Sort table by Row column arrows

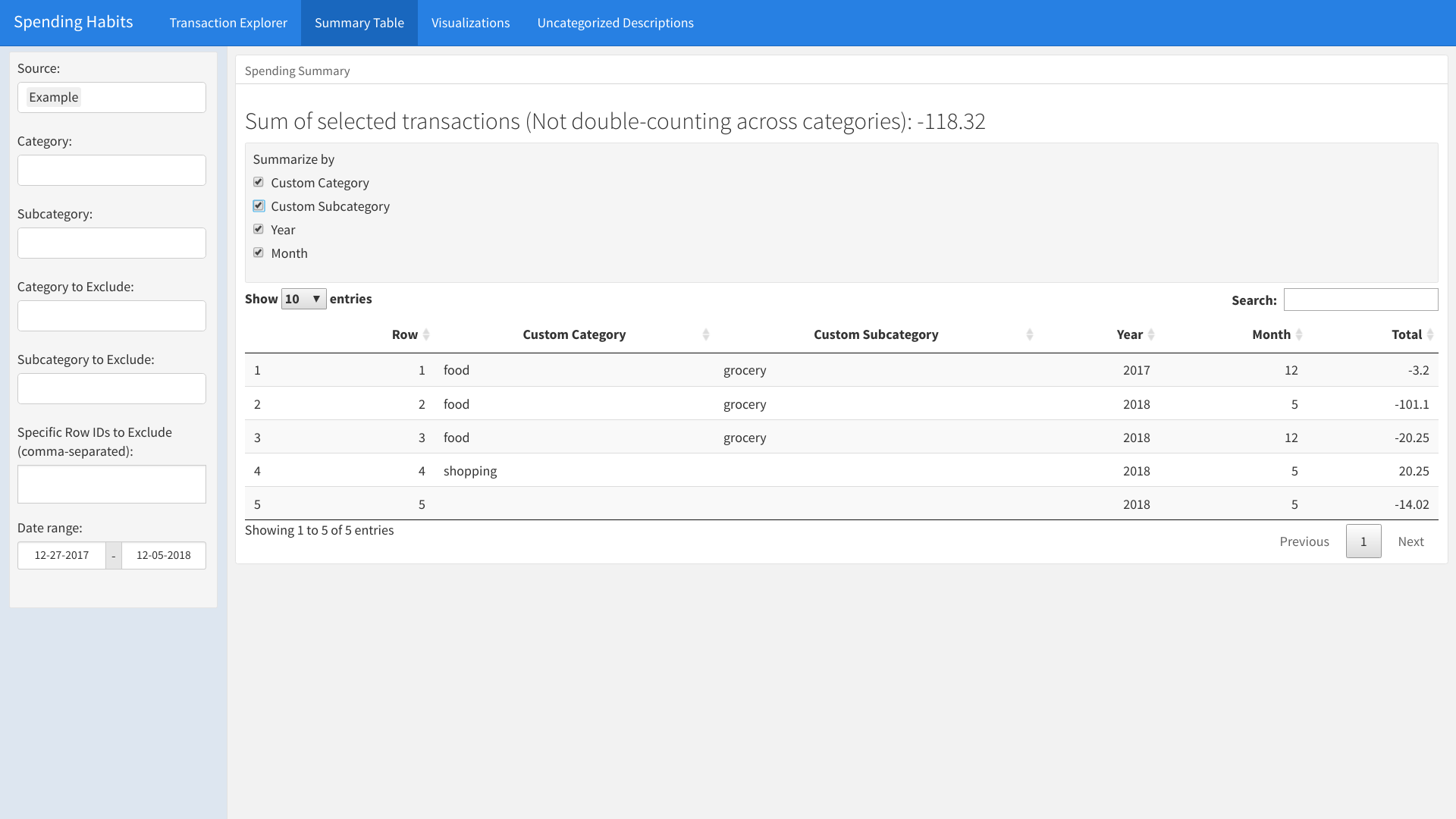tap(426, 334)
